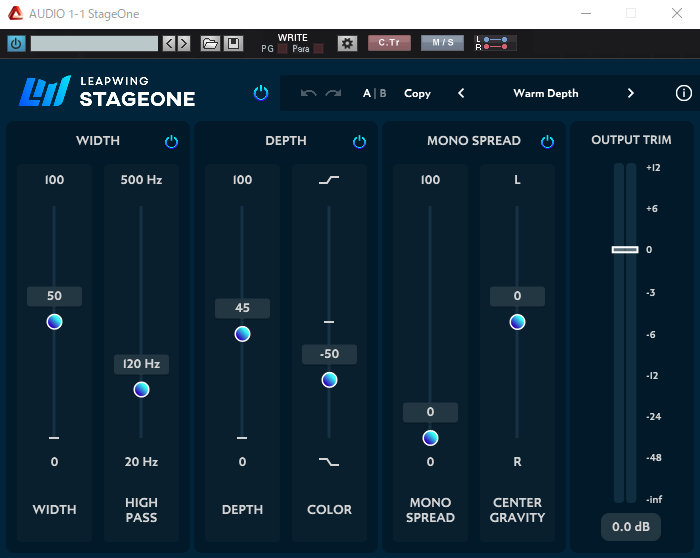Save preset with the floppy disk icon
700x558 pixels.
233,43
